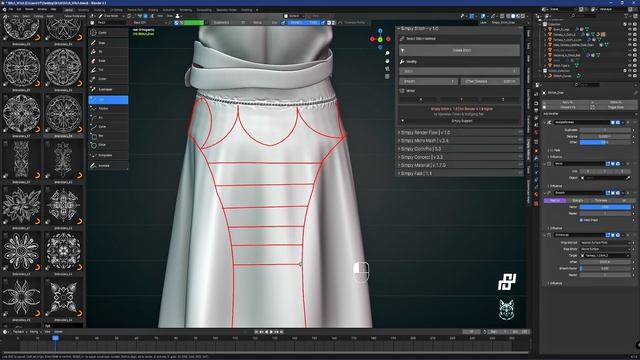Toggle camera view gizmo icon
The height and width of the screenshot is (360, 640).
pos(387,69)
